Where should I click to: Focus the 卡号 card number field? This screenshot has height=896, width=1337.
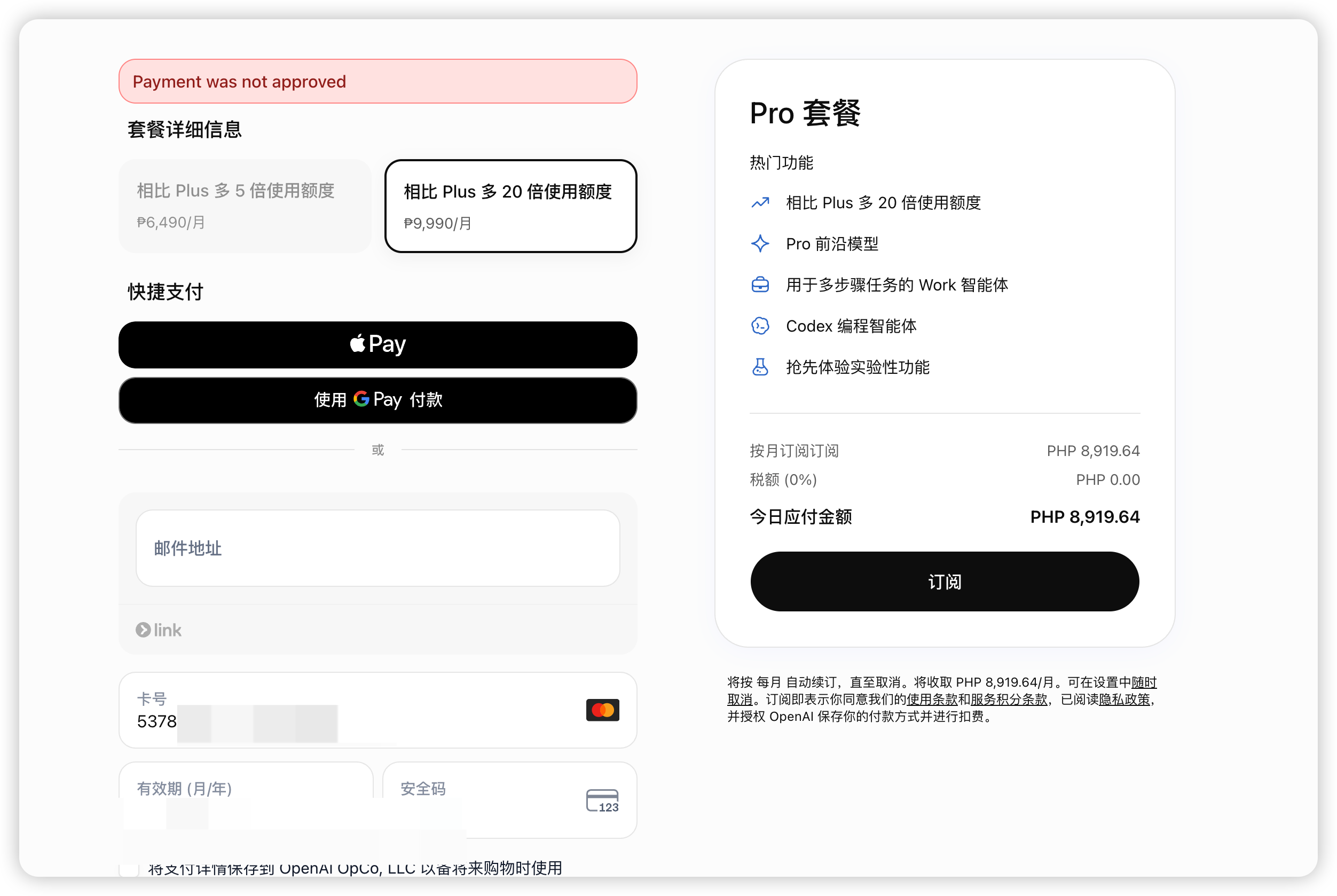pyautogui.click(x=377, y=710)
